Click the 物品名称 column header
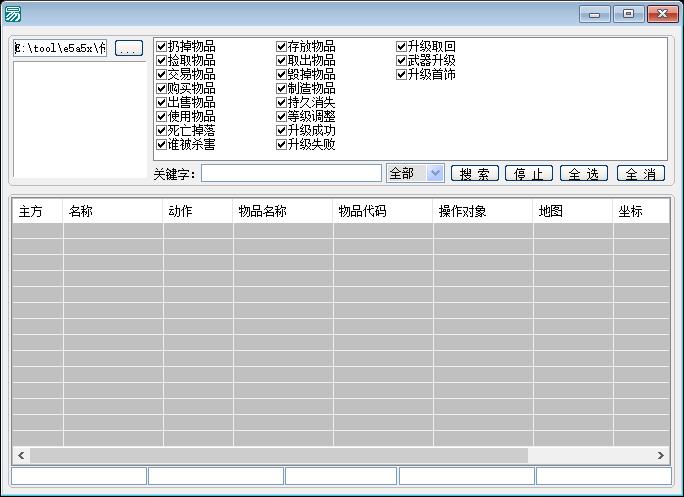The height and width of the screenshot is (497, 684). [283, 211]
